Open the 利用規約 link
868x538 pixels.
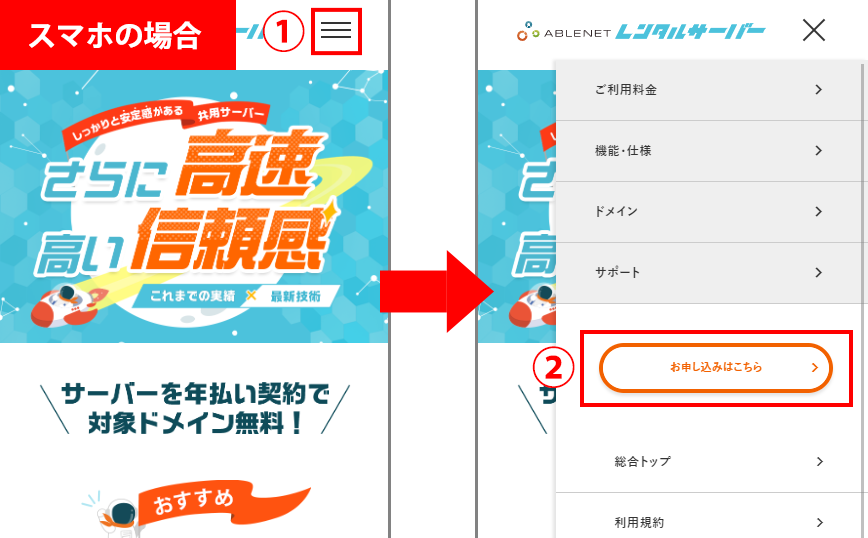[x=709, y=520]
